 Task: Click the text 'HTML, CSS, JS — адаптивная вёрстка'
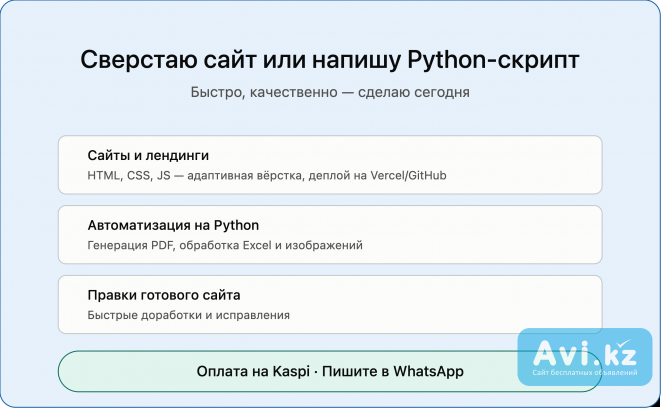pyautogui.click(x=194, y=176)
